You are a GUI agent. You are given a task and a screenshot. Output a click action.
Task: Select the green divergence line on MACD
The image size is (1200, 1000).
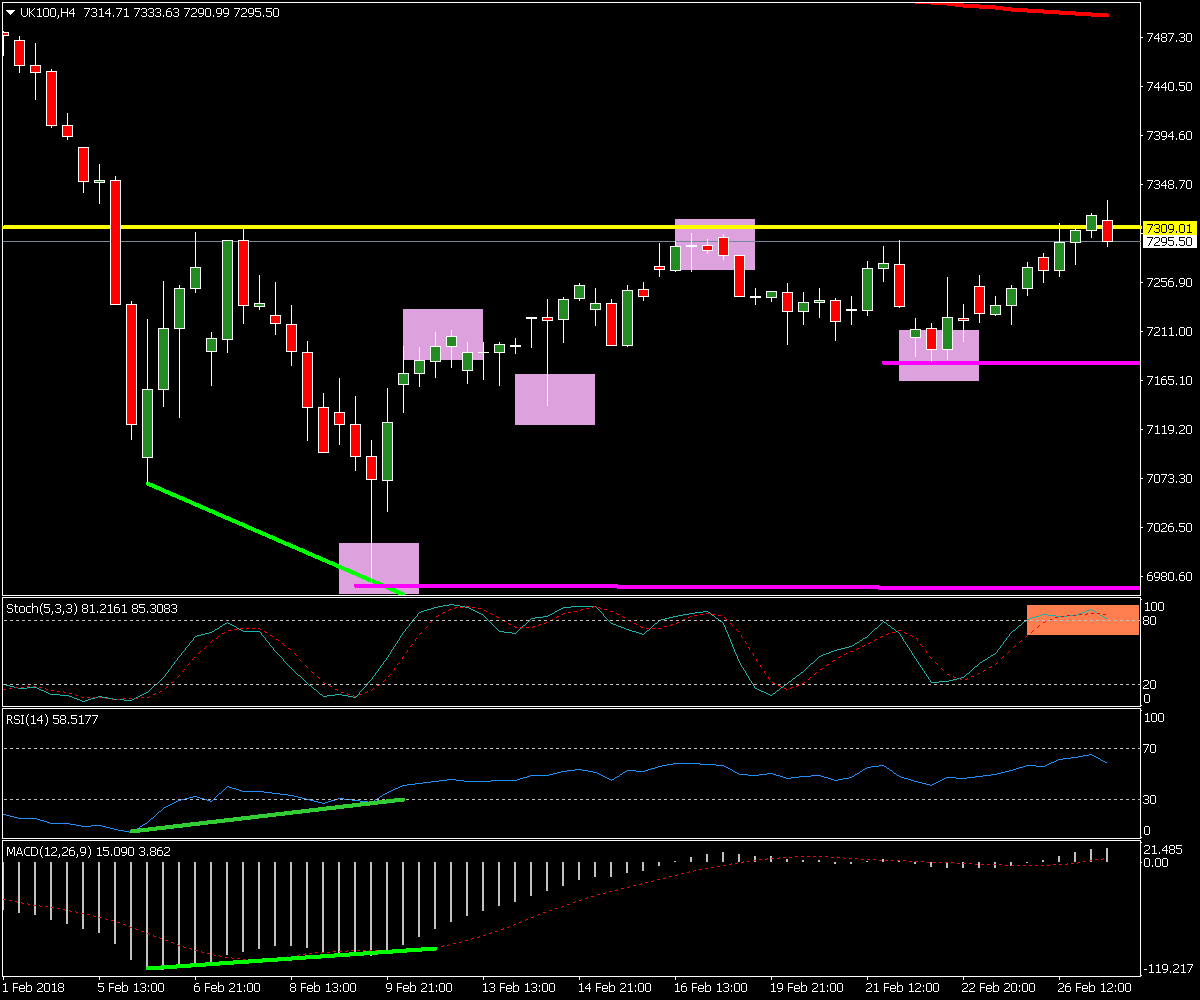tap(290, 958)
